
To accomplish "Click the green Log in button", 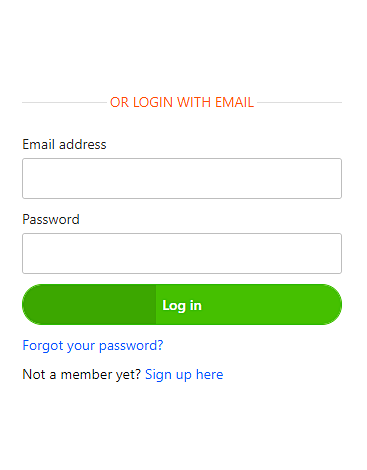I will tap(182, 304).
